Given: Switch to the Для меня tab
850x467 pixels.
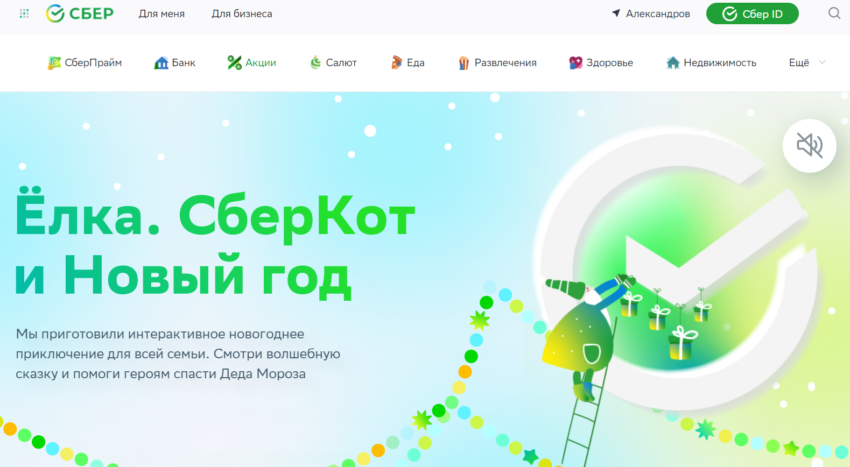Looking at the screenshot, I should [x=162, y=14].
